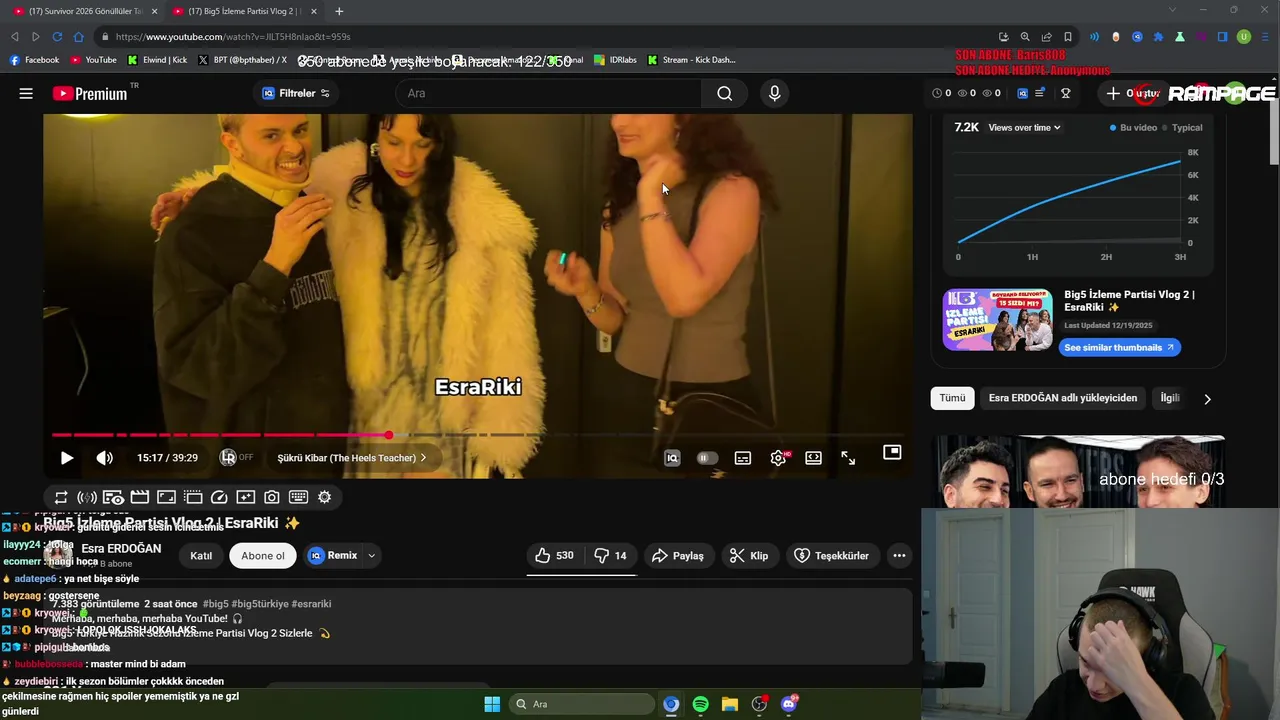1280x720 pixels.
Task: Click the video progress bar scrubber
Action: [388, 435]
